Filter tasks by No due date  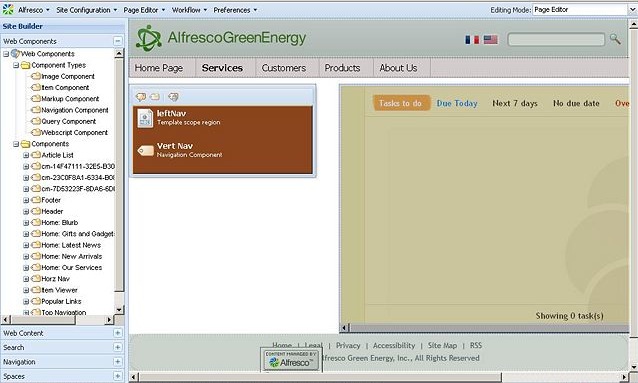[576, 103]
